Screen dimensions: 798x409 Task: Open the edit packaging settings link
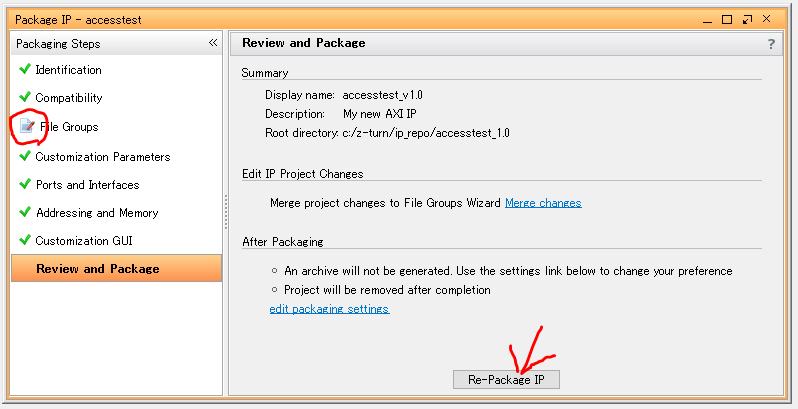[329, 309]
